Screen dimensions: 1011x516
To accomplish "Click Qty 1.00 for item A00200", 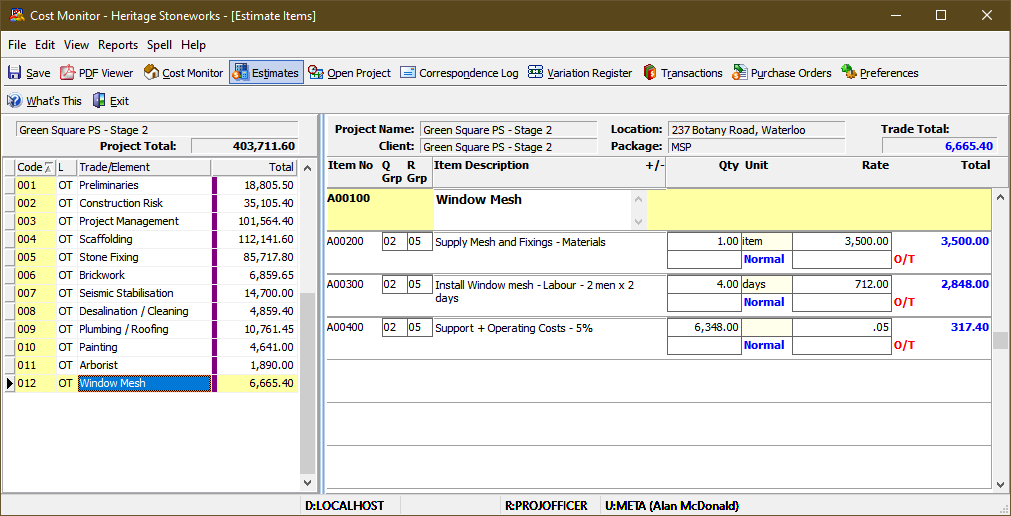I will point(704,242).
